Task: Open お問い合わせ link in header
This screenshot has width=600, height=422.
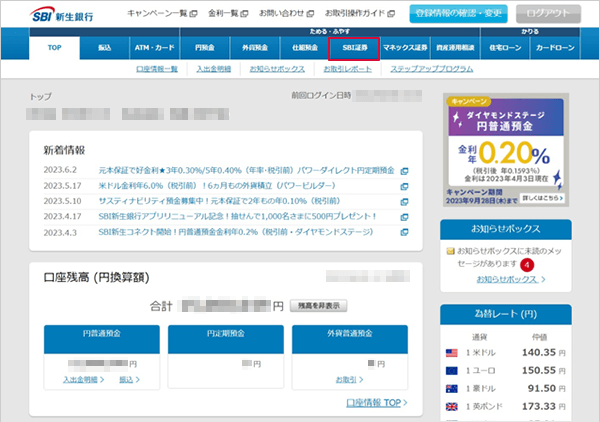Action: click(281, 13)
